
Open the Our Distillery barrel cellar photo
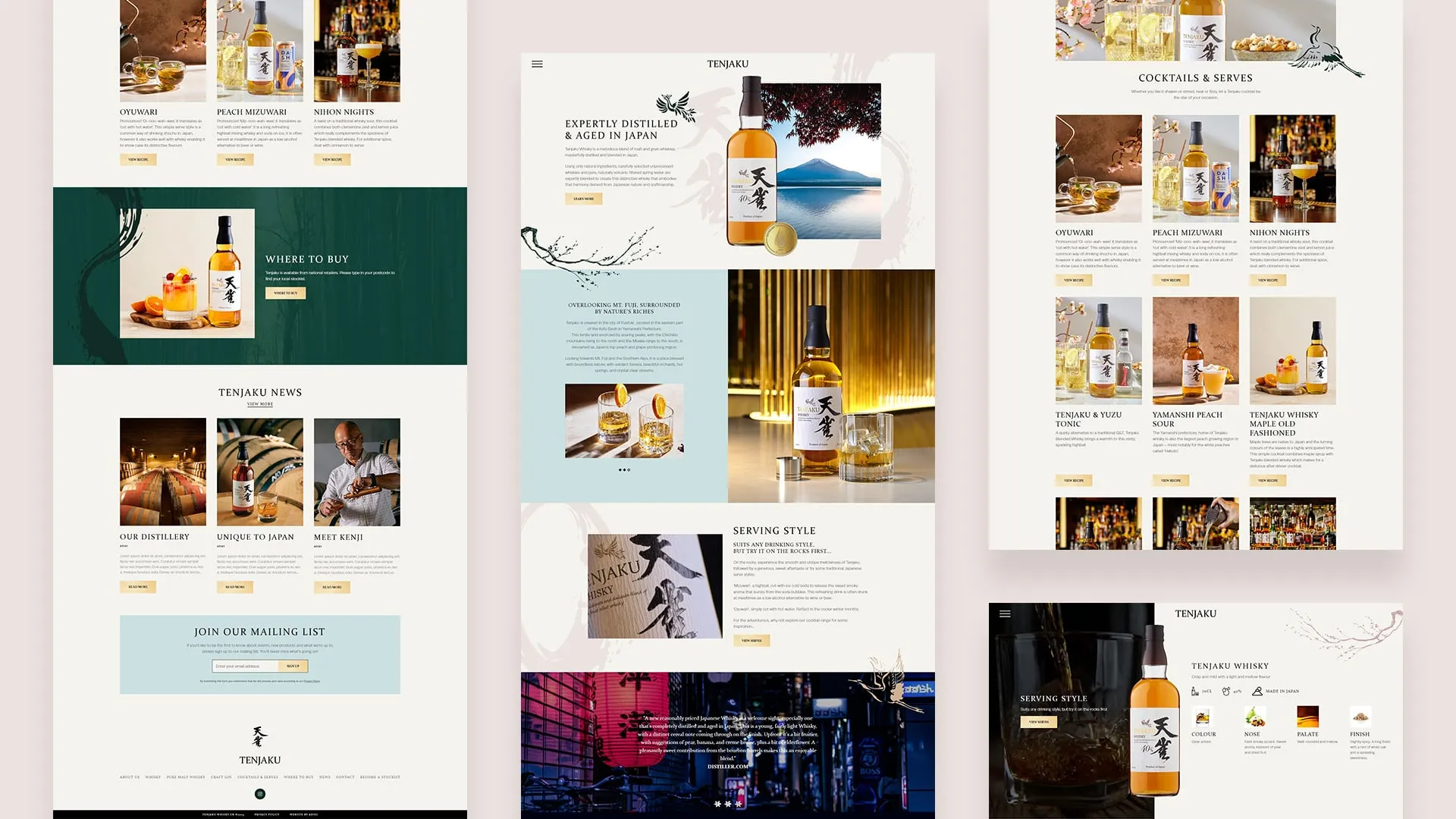pos(163,472)
